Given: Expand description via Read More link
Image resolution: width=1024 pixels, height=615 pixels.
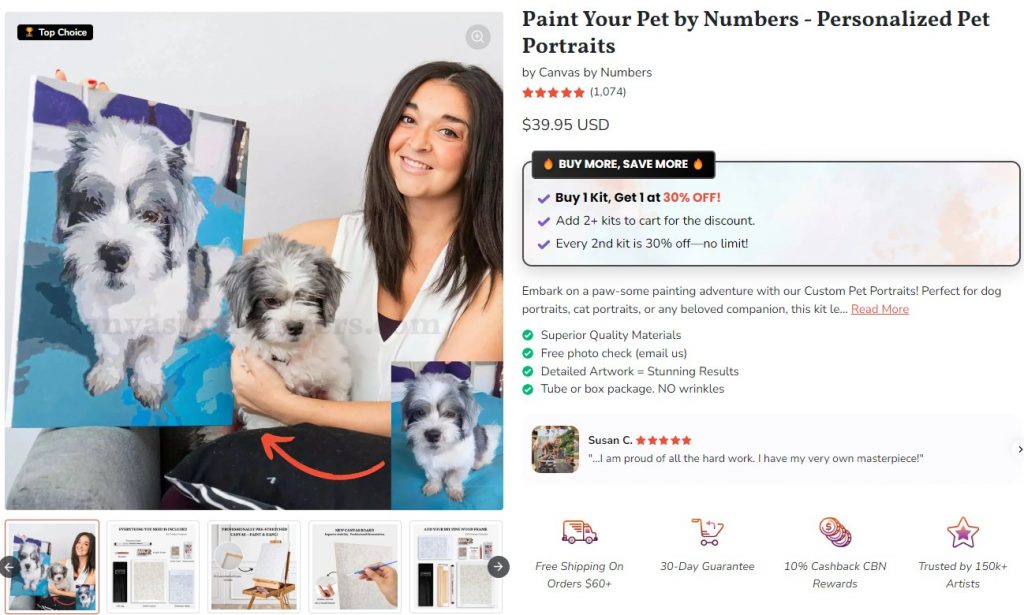Looking at the screenshot, I should click(x=880, y=309).
